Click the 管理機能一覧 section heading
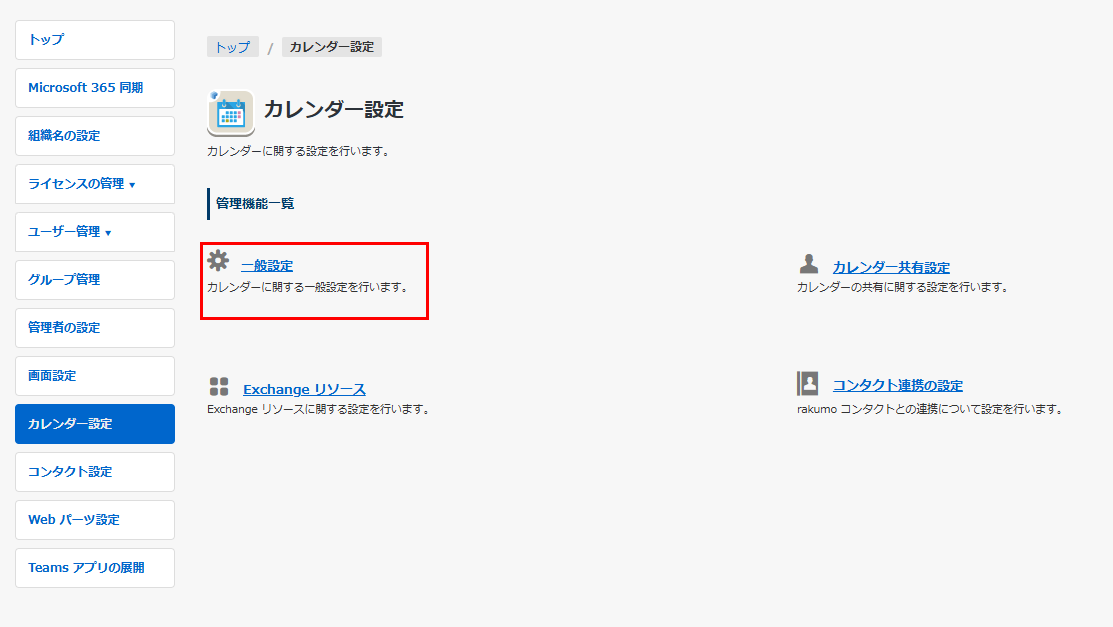The height and width of the screenshot is (627, 1113). click(x=255, y=204)
